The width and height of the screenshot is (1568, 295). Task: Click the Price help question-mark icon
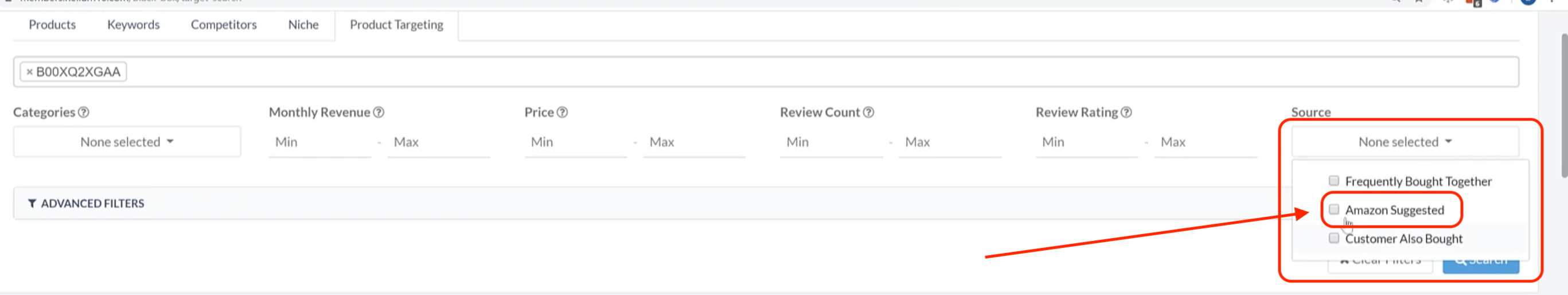(563, 112)
